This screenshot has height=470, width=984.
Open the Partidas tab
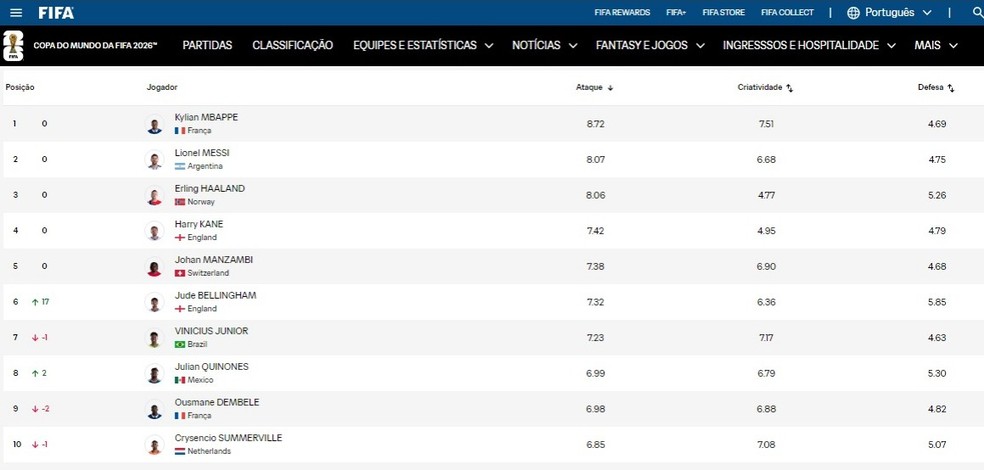(x=207, y=45)
